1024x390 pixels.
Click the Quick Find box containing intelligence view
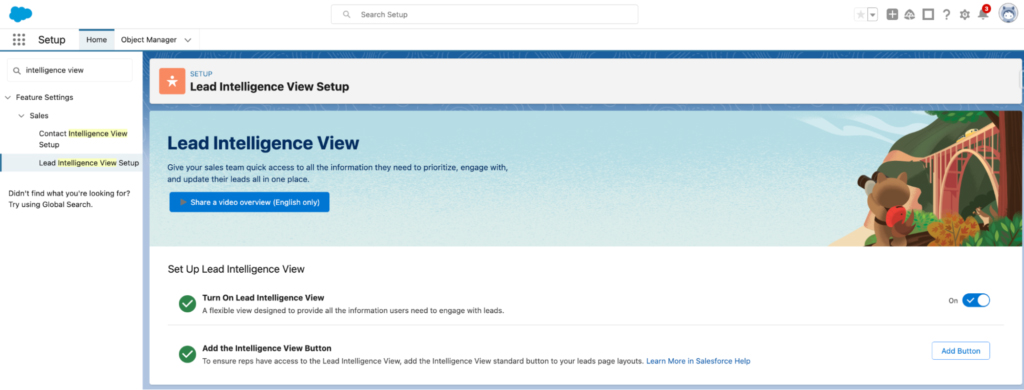pyautogui.click(x=70, y=70)
